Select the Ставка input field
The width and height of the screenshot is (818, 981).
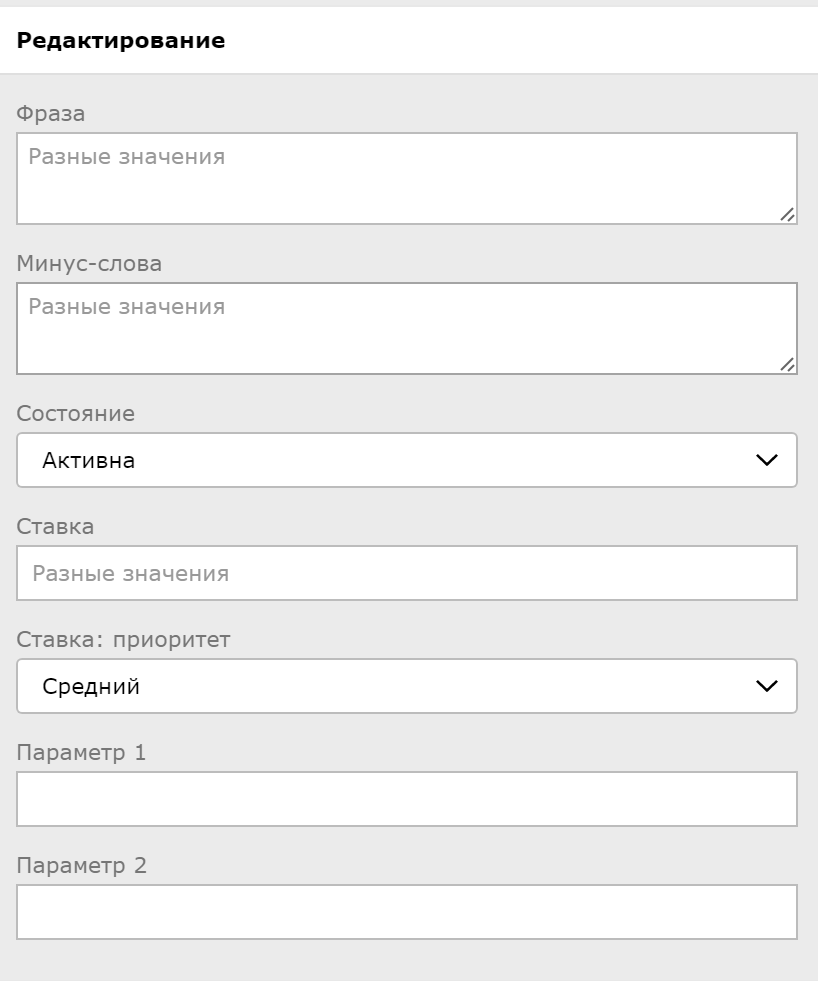point(406,573)
